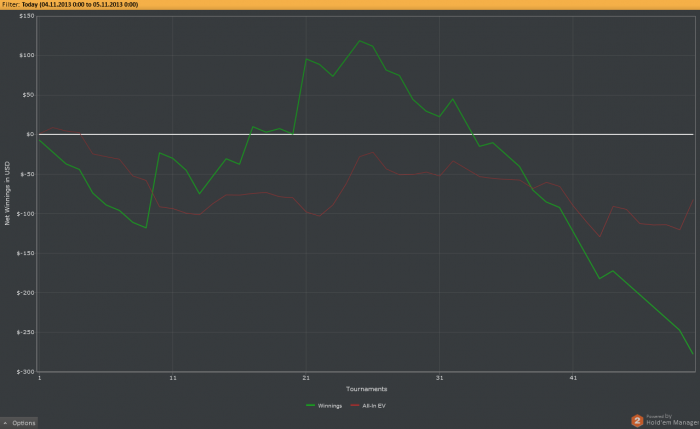Click the x-axis label 1
The width and height of the screenshot is (700, 429).
[40, 378]
